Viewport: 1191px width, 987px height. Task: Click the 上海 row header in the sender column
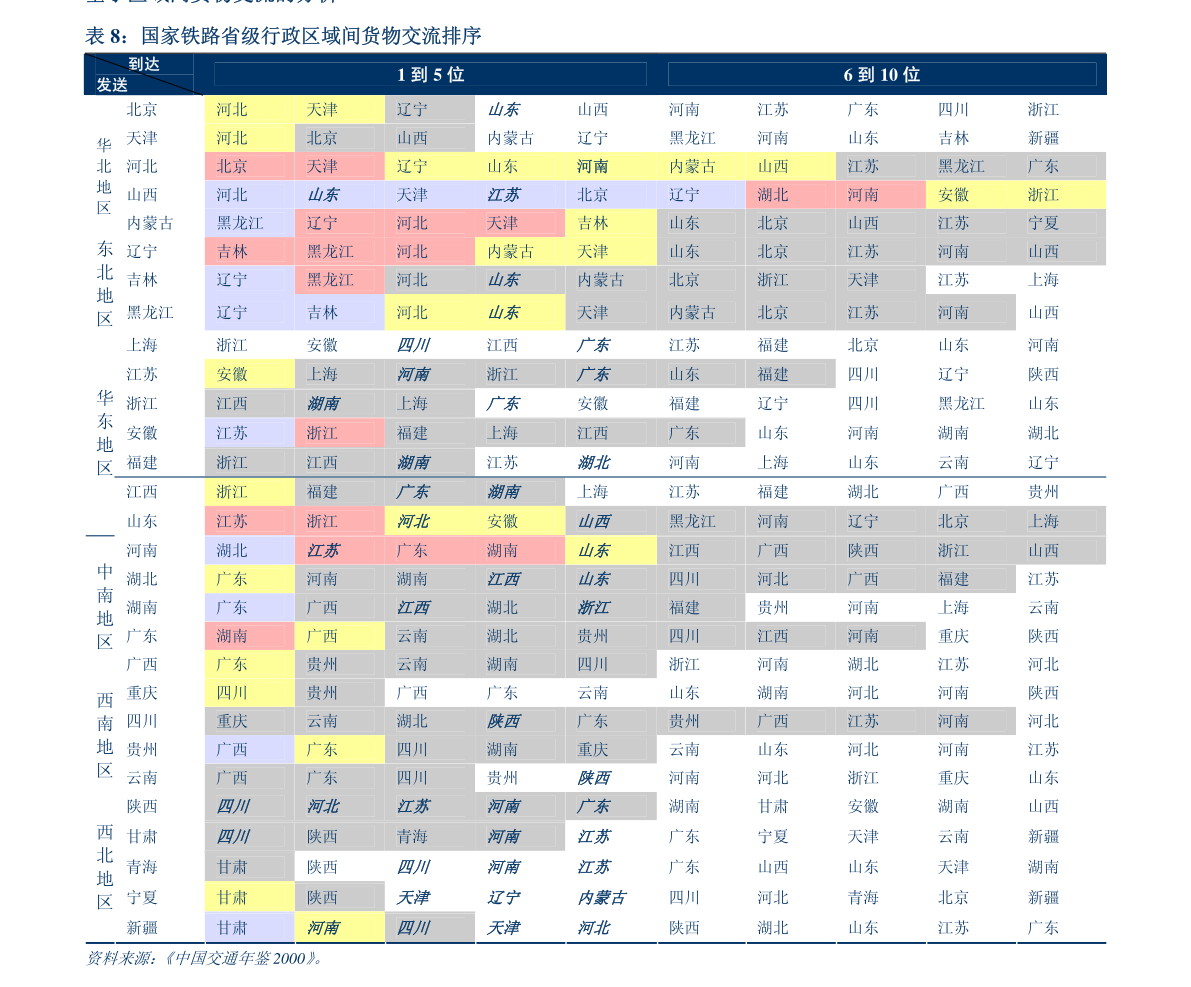click(x=142, y=345)
